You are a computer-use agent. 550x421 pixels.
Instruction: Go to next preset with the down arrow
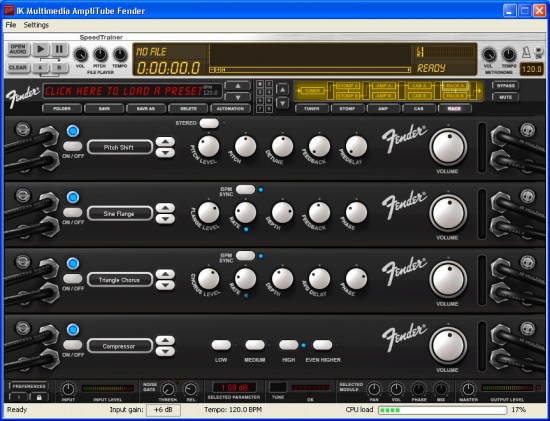coord(237,97)
